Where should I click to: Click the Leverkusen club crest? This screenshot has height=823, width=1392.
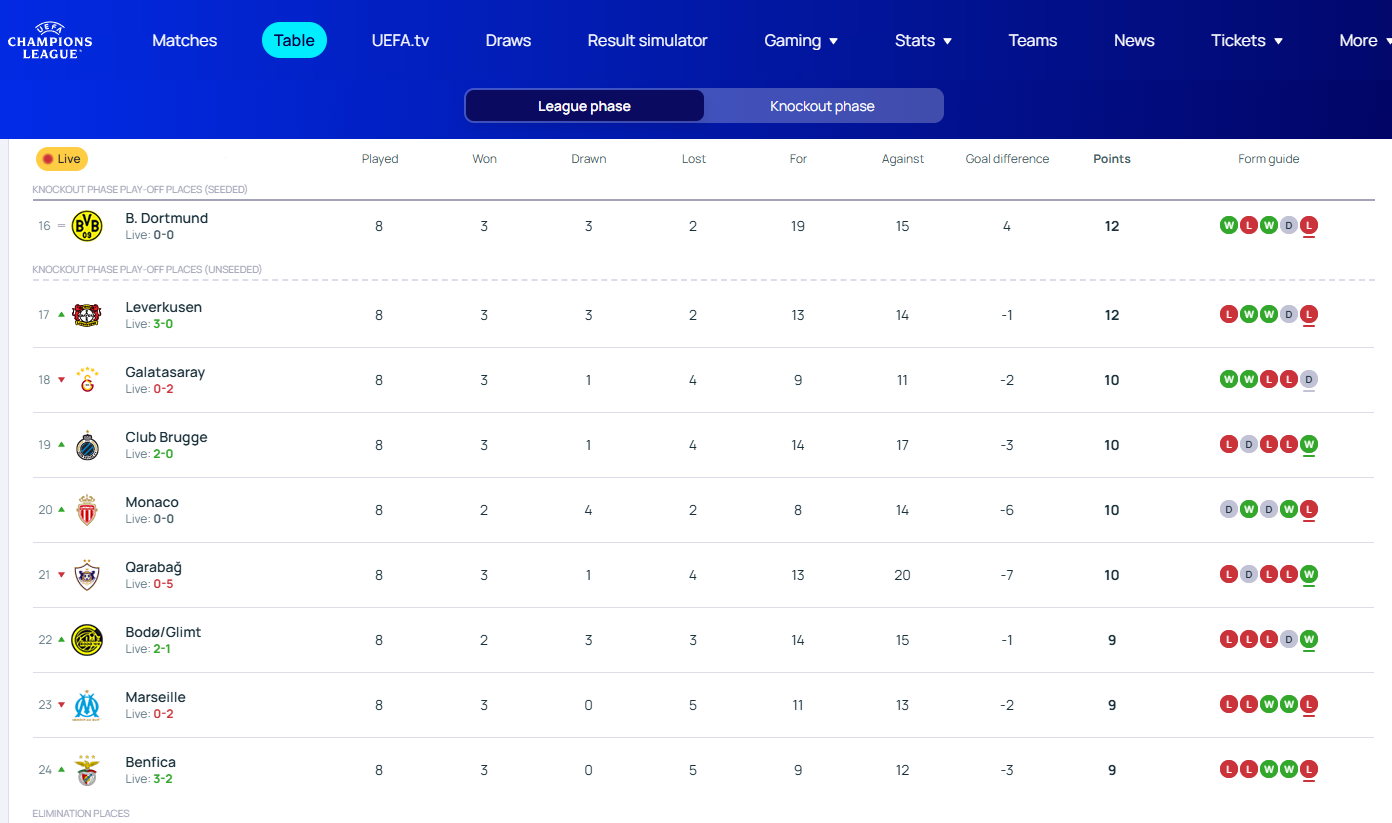[87, 315]
